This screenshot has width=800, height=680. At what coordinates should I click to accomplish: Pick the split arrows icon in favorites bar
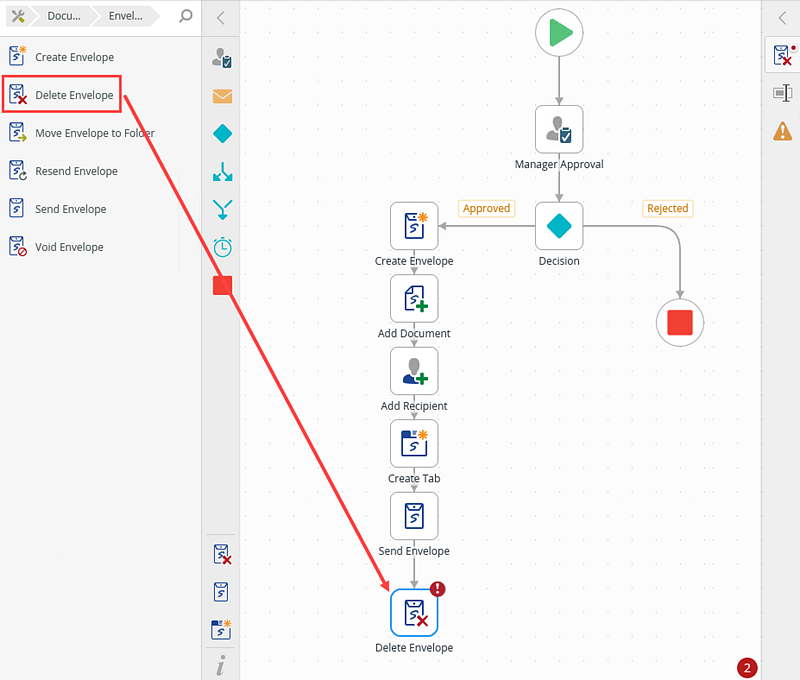(x=222, y=172)
